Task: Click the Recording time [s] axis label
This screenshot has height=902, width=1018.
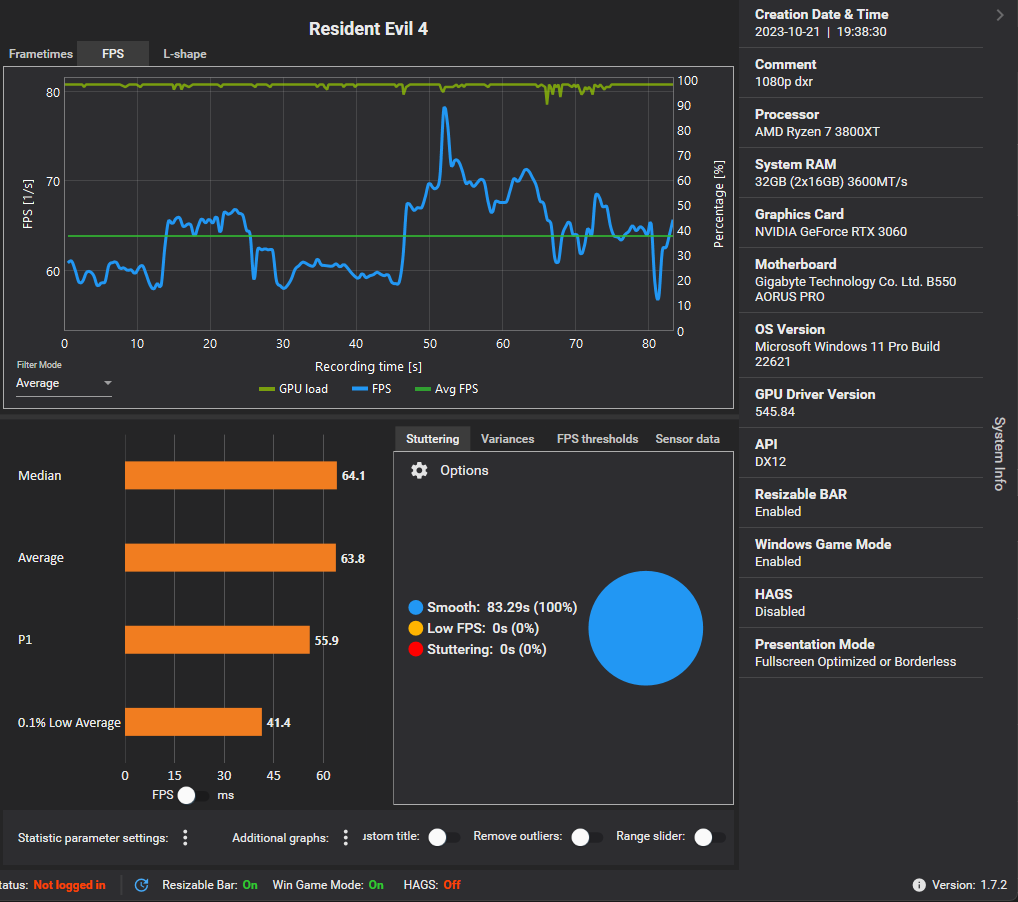Action: pyautogui.click(x=368, y=366)
